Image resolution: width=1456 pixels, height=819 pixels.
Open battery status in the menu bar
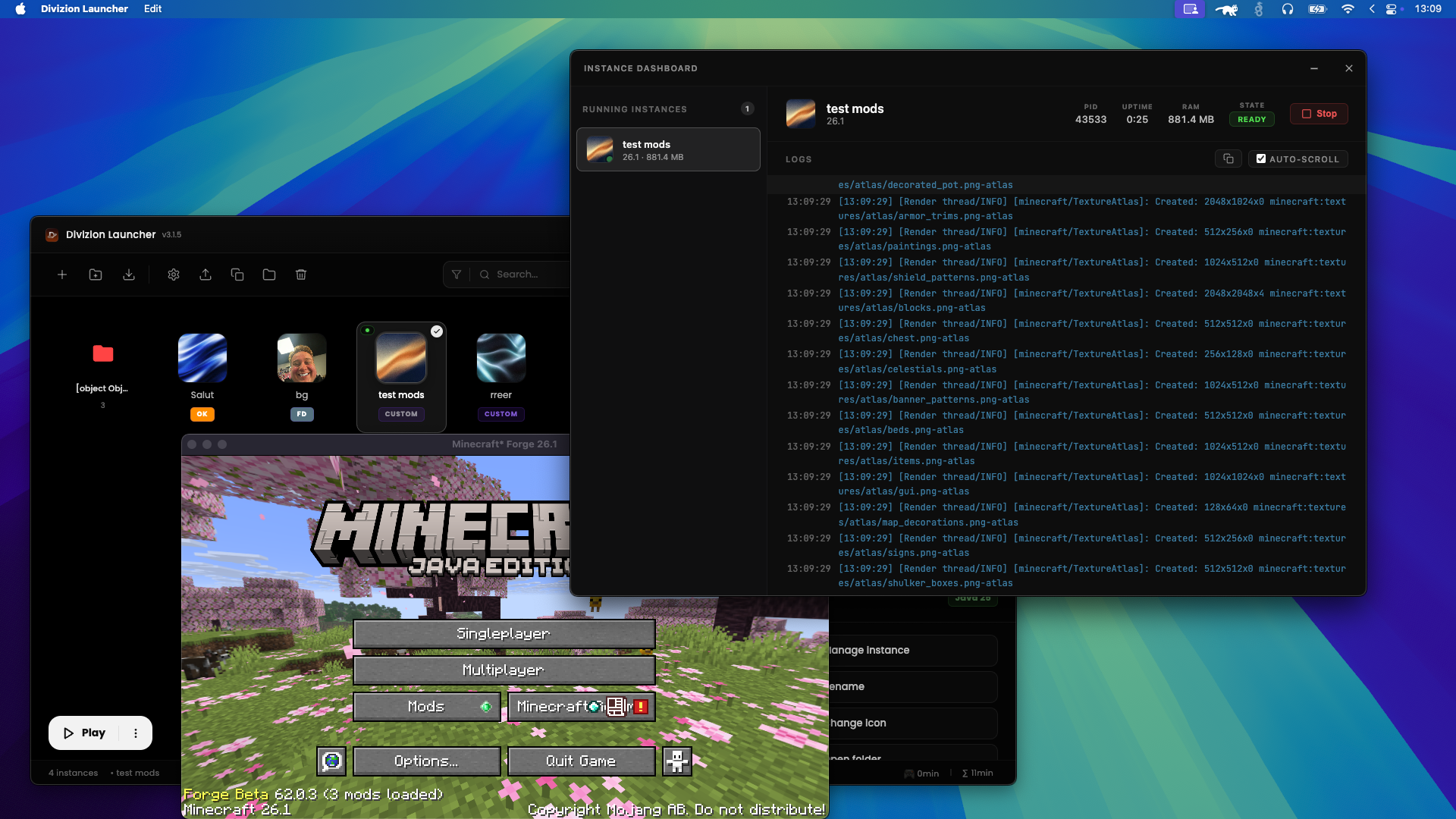click(1317, 9)
